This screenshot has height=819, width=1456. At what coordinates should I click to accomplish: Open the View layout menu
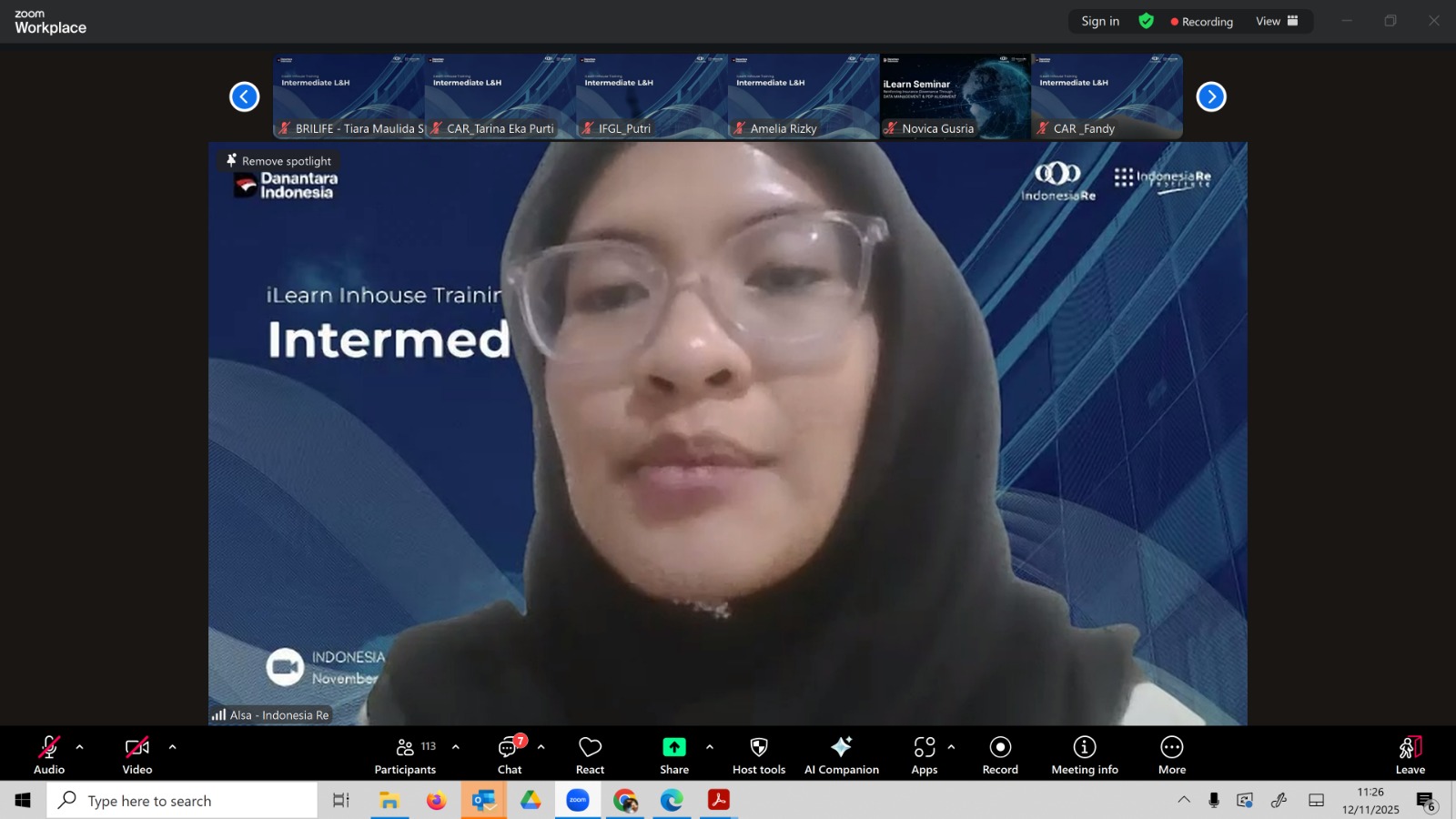[x=1276, y=21]
